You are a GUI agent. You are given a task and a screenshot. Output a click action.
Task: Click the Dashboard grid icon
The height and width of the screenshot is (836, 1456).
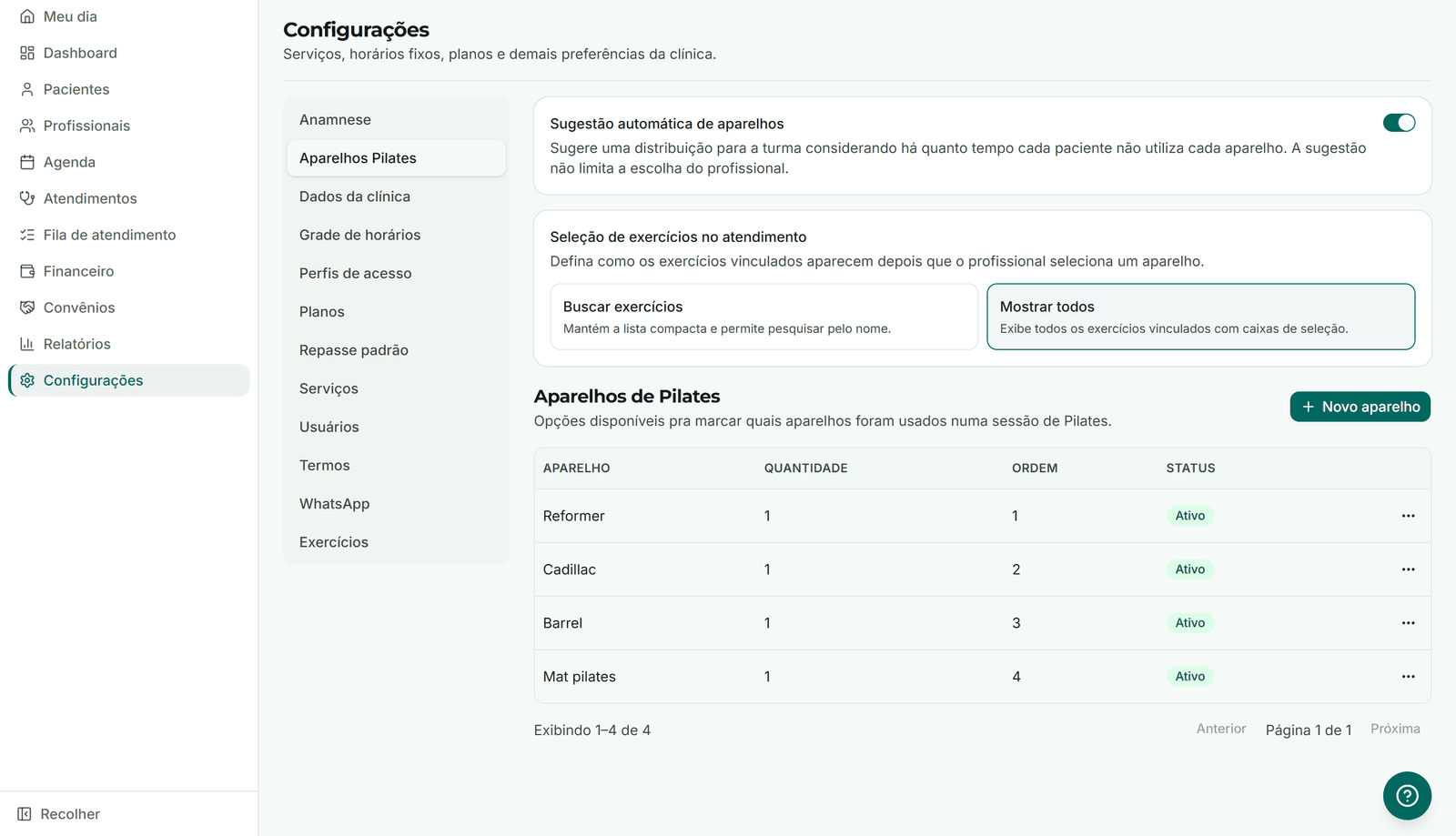27,53
